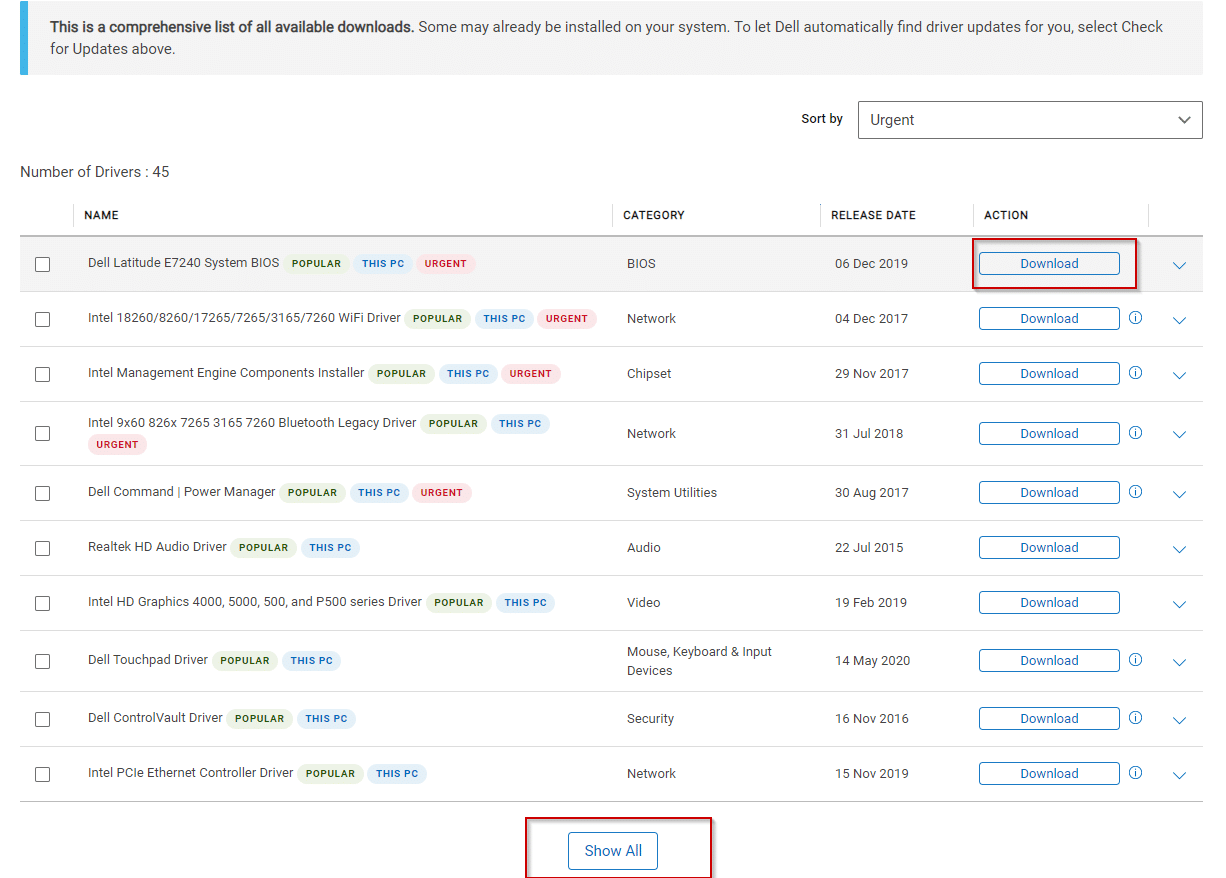Image resolution: width=1226 pixels, height=878 pixels.
Task: Select Intel Management Engine Components Installer checkbox
Action: tap(42, 374)
